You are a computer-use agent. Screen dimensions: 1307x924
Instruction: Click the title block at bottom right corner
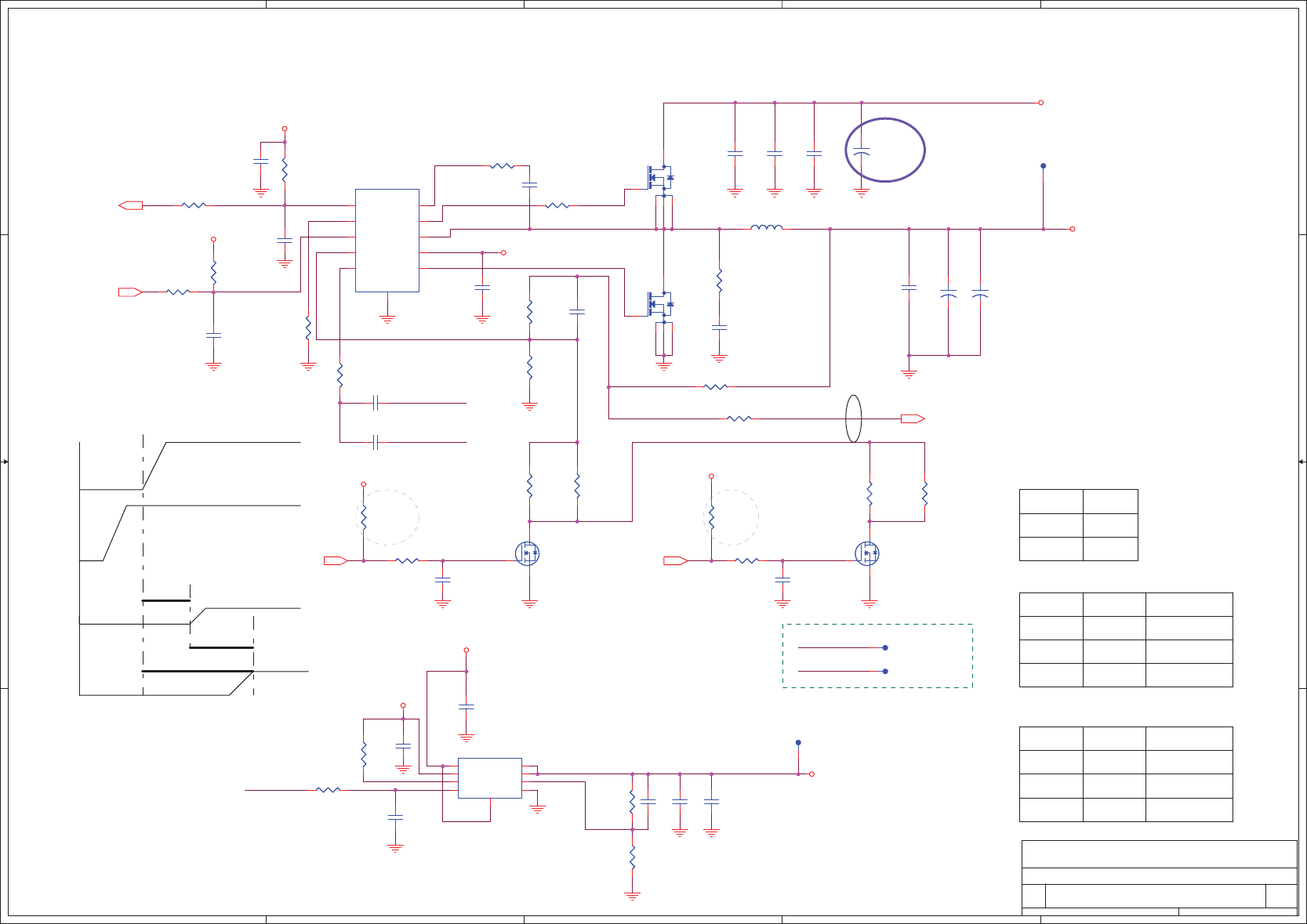pos(1160,878)
